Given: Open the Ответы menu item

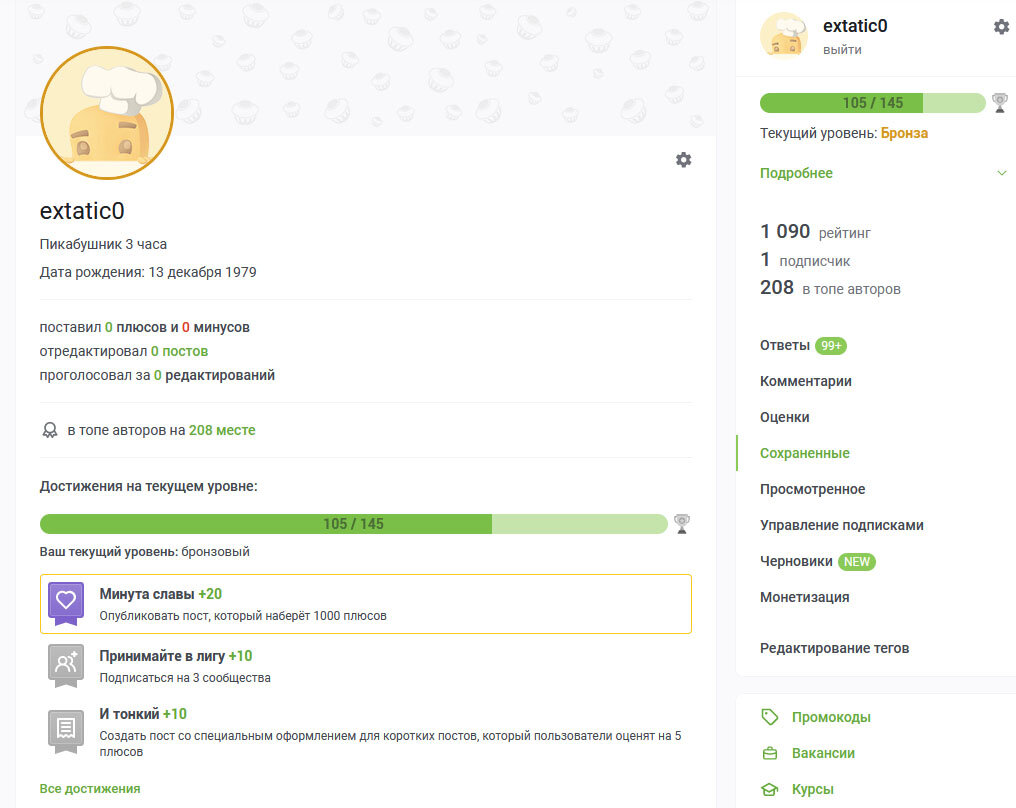Looking at the screenshot, I should (785, 345).
